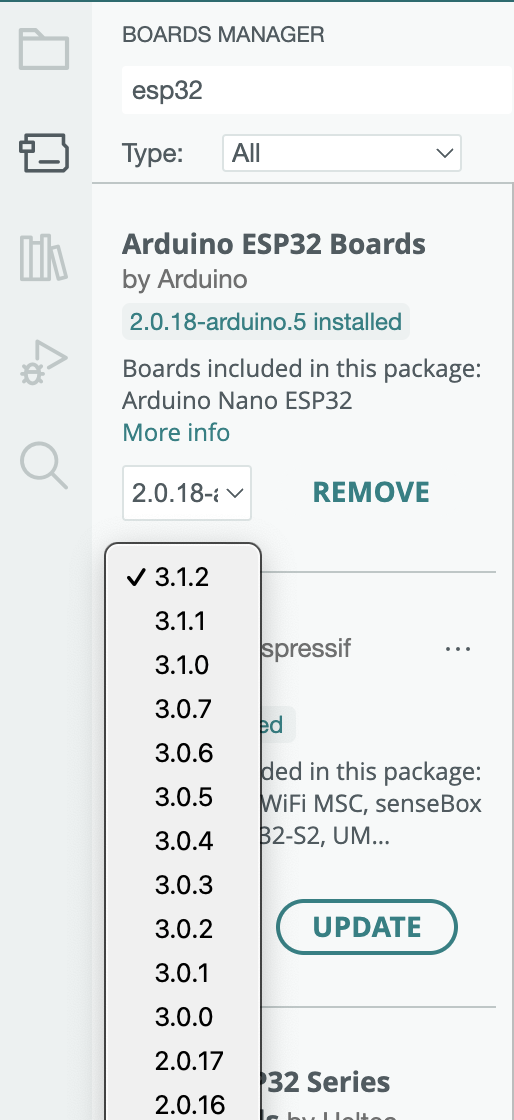Open the Debug sidebar icon
This screenshot has width=514, height=1120.
44,362
